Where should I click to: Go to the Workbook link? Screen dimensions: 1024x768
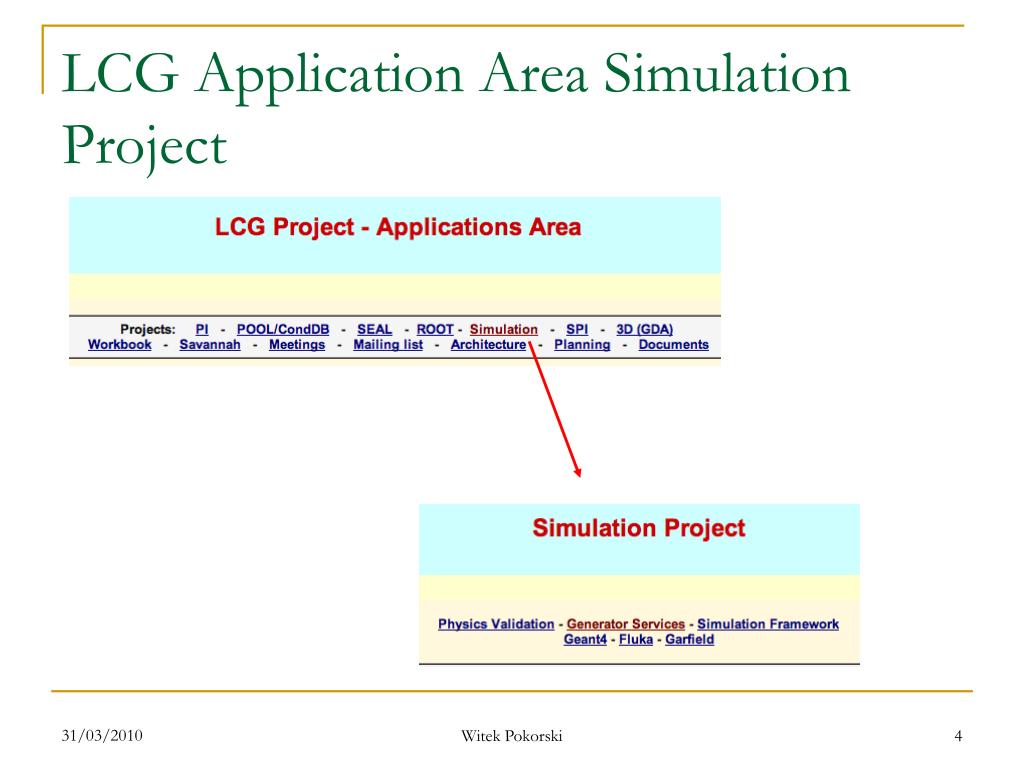click(x=120, y=345)
